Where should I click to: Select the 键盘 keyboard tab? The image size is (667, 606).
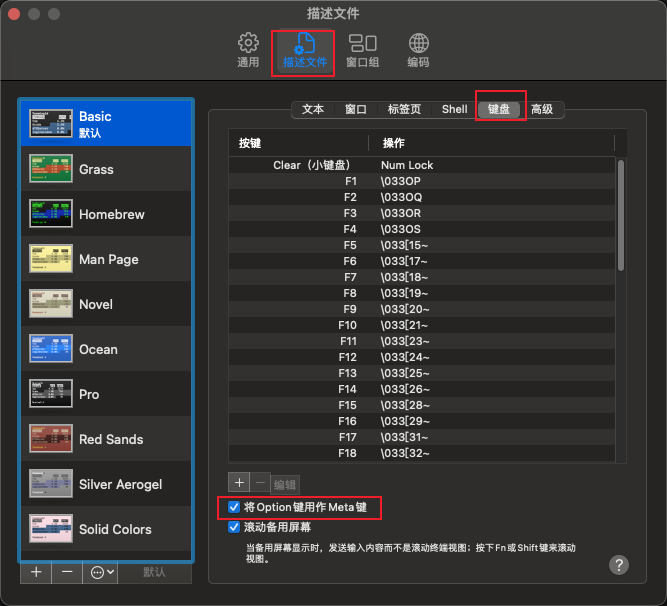pyautogui.click(x=499, y=110)
